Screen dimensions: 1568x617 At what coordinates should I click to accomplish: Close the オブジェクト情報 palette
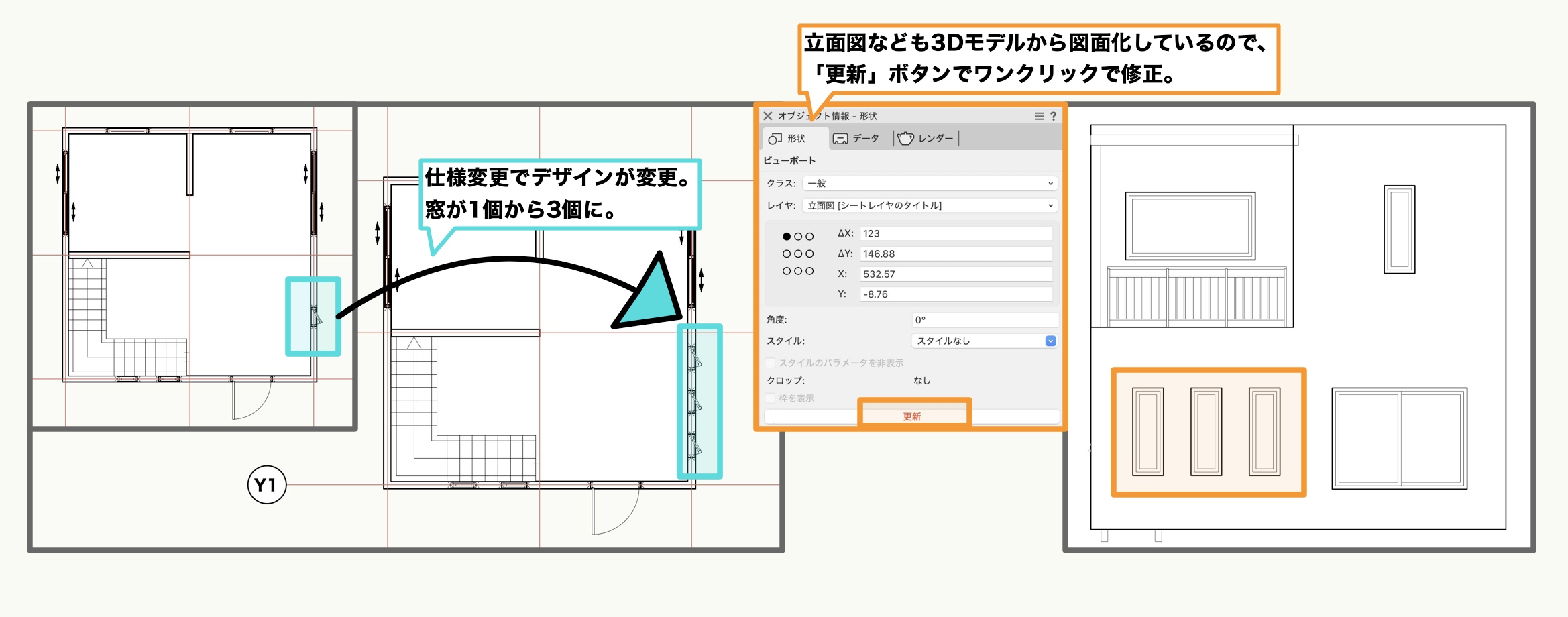click(x=768, y=116)
